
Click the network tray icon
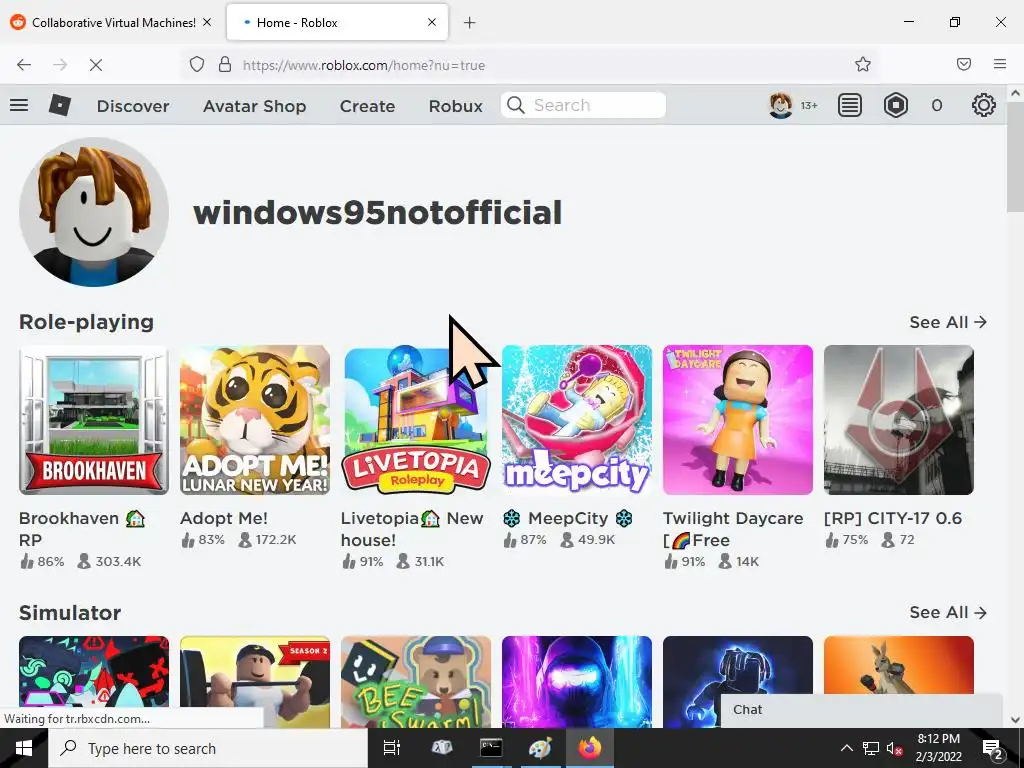pyautogui.click(x=871, y=748)
